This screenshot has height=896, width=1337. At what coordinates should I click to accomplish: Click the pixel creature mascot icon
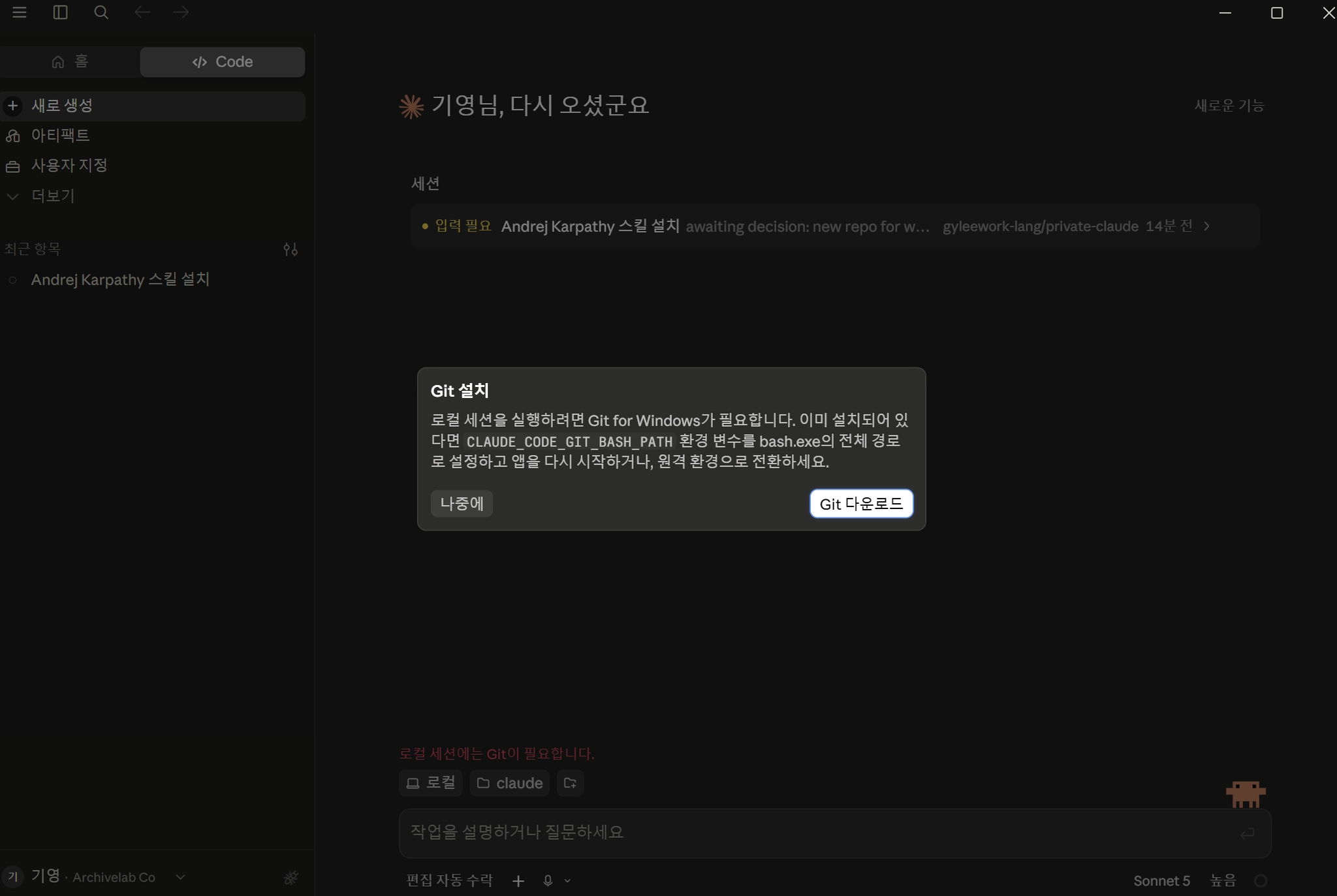tap(1246, 794)
